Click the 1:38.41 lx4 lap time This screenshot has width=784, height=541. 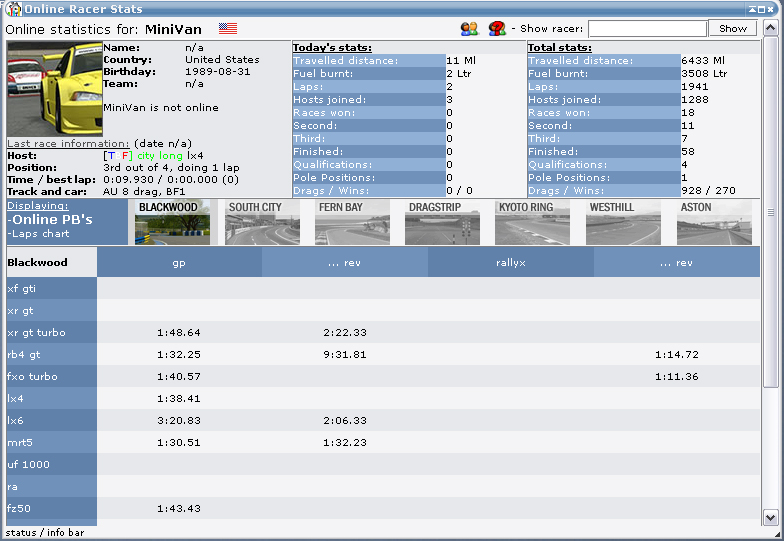(x=178, y=398)
